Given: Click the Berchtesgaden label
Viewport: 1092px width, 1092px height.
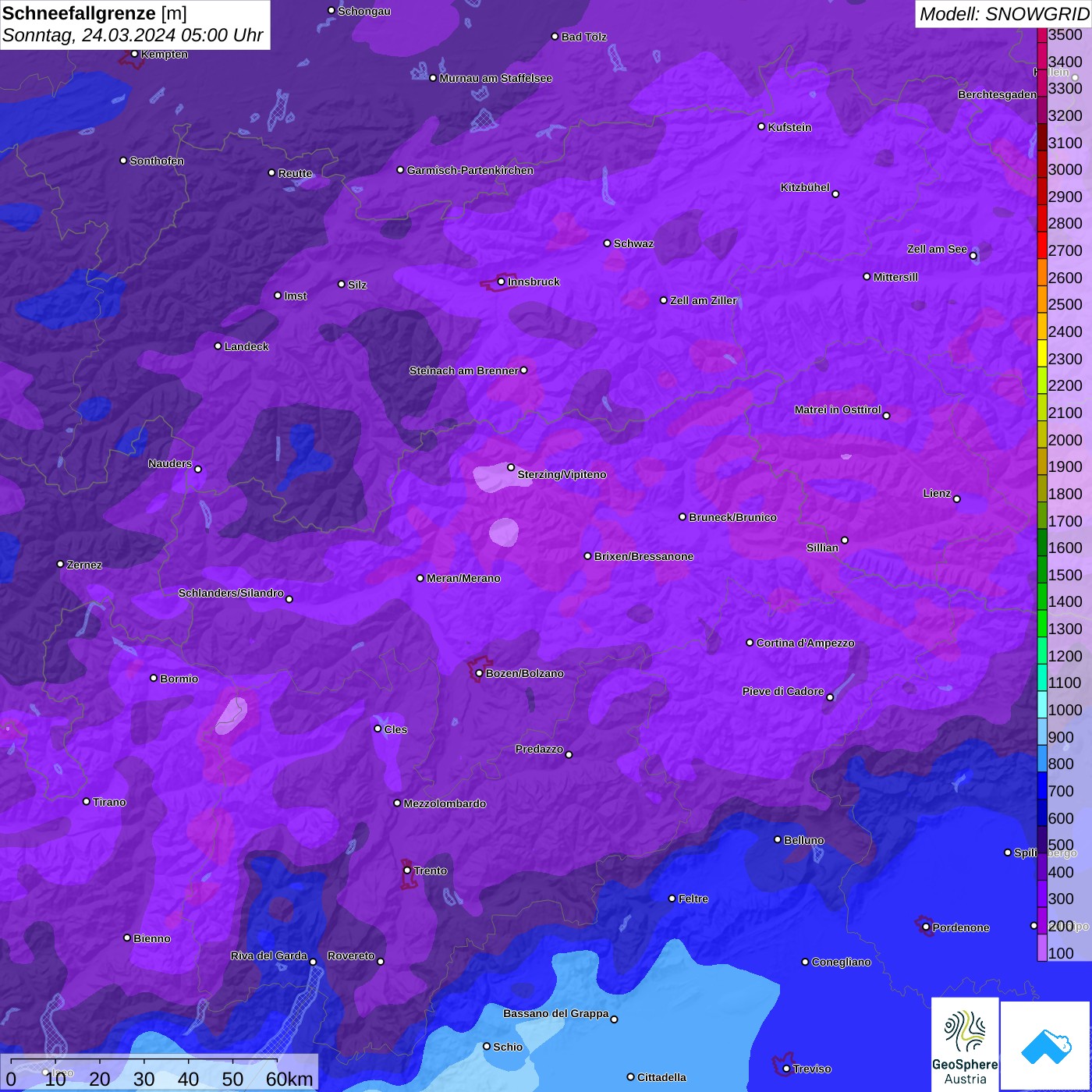Looking at the screenshot, I should [998, 94].
